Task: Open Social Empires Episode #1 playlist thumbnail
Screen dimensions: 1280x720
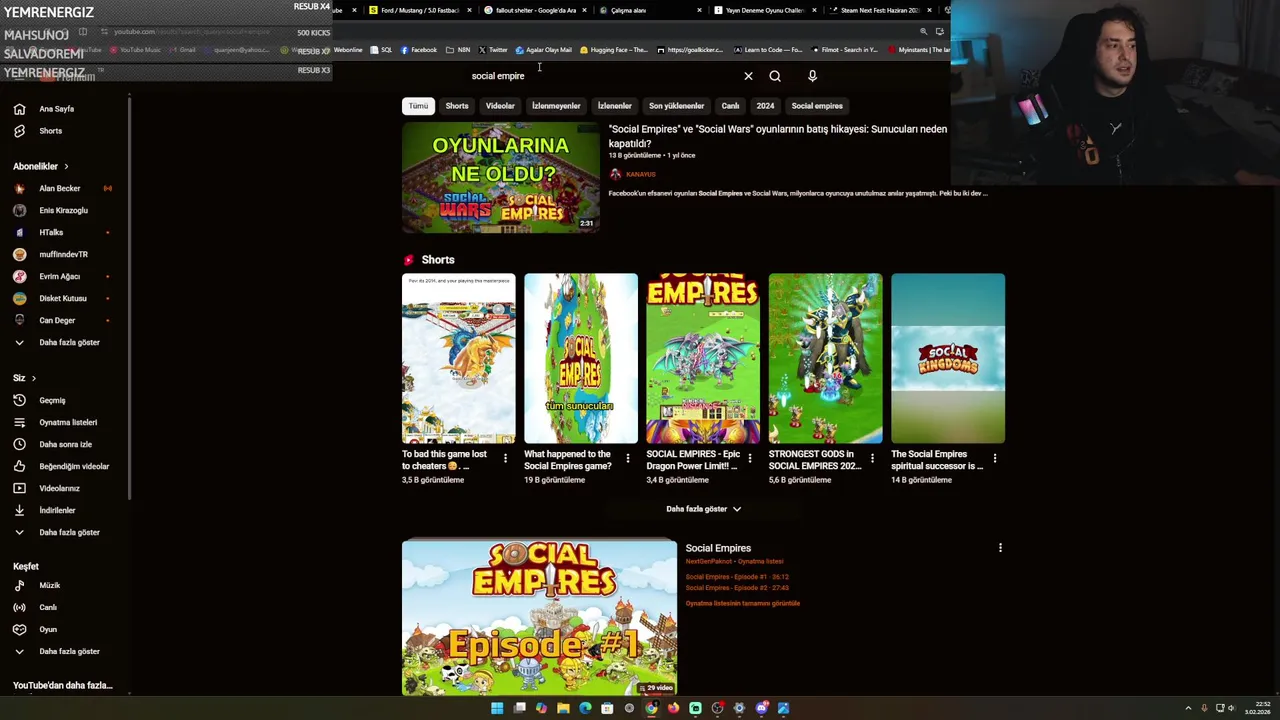Action: (x=539, y=617)
